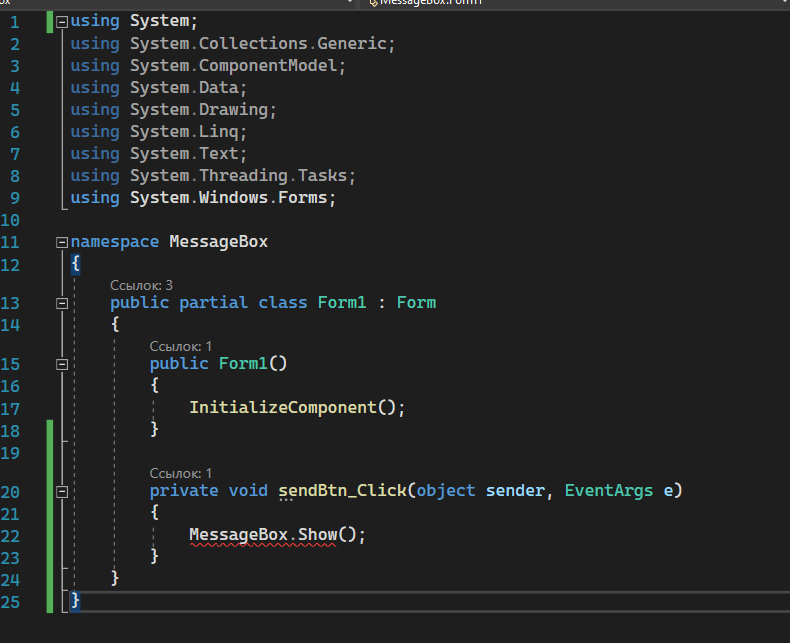Viewport: 790px width, 643px height.
Task: Collapse the sendBtn_Click method
Action: click(62, 492)
